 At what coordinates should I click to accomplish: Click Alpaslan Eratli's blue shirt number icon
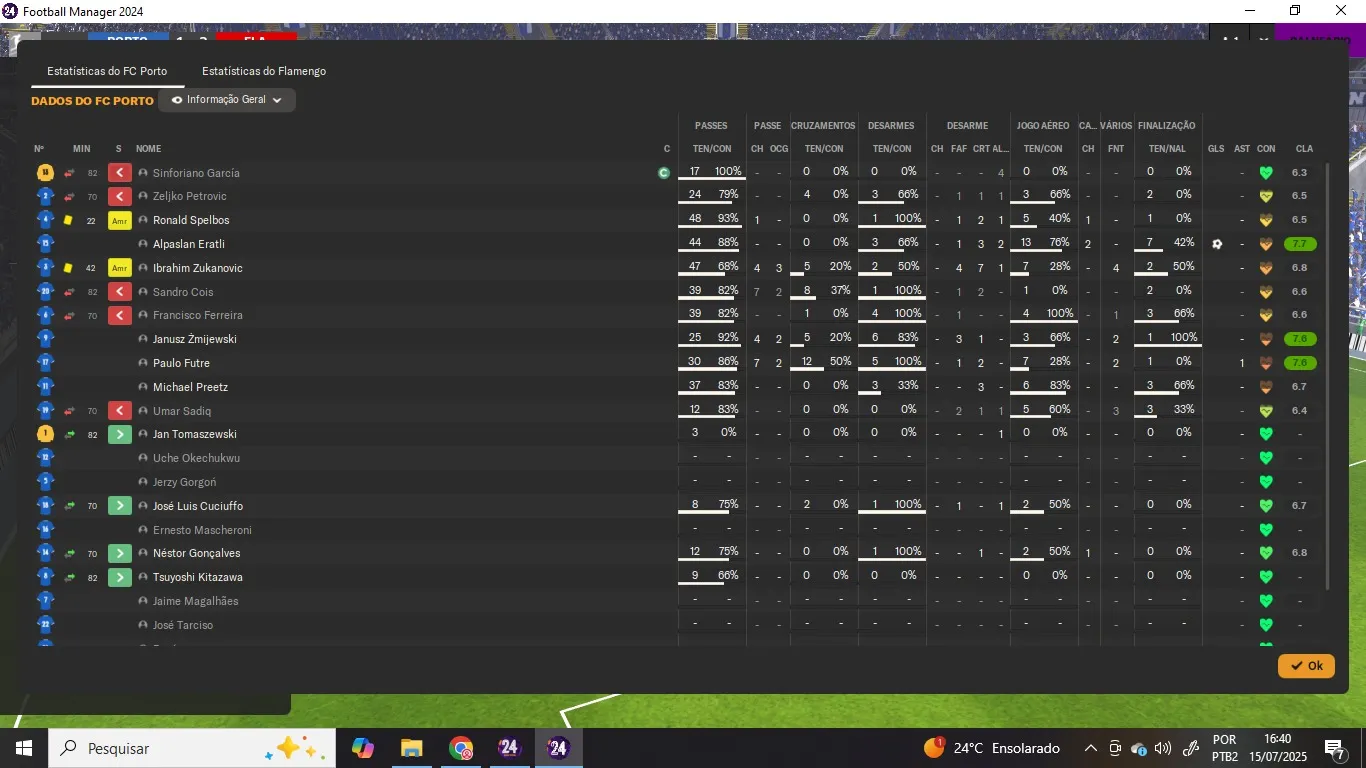[x=45, y=244]
